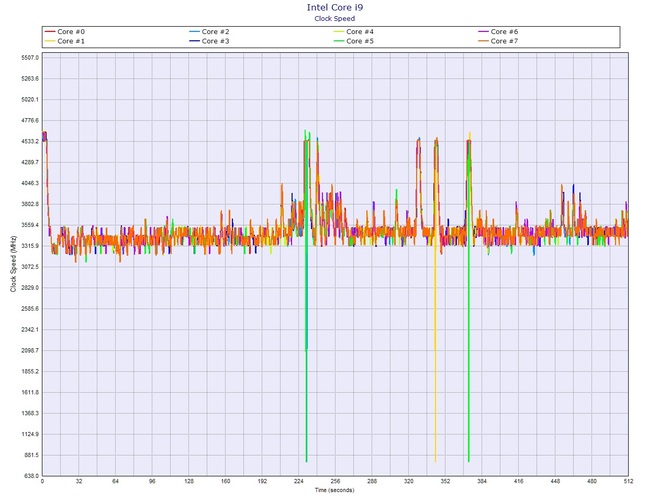Click the red Core #0 color line swatch
Screen dimensions: 670x502
51,32
